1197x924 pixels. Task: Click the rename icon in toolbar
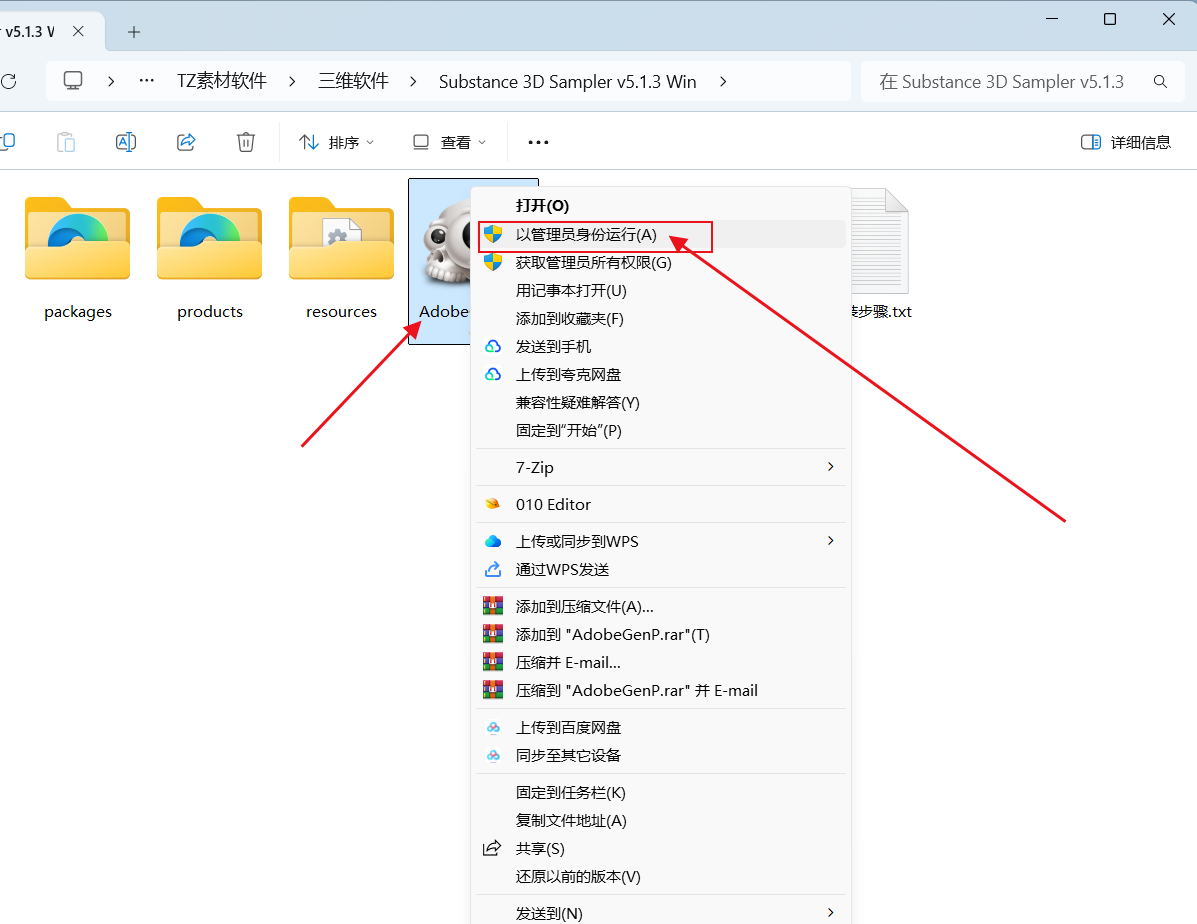click(x=126, y=142)
